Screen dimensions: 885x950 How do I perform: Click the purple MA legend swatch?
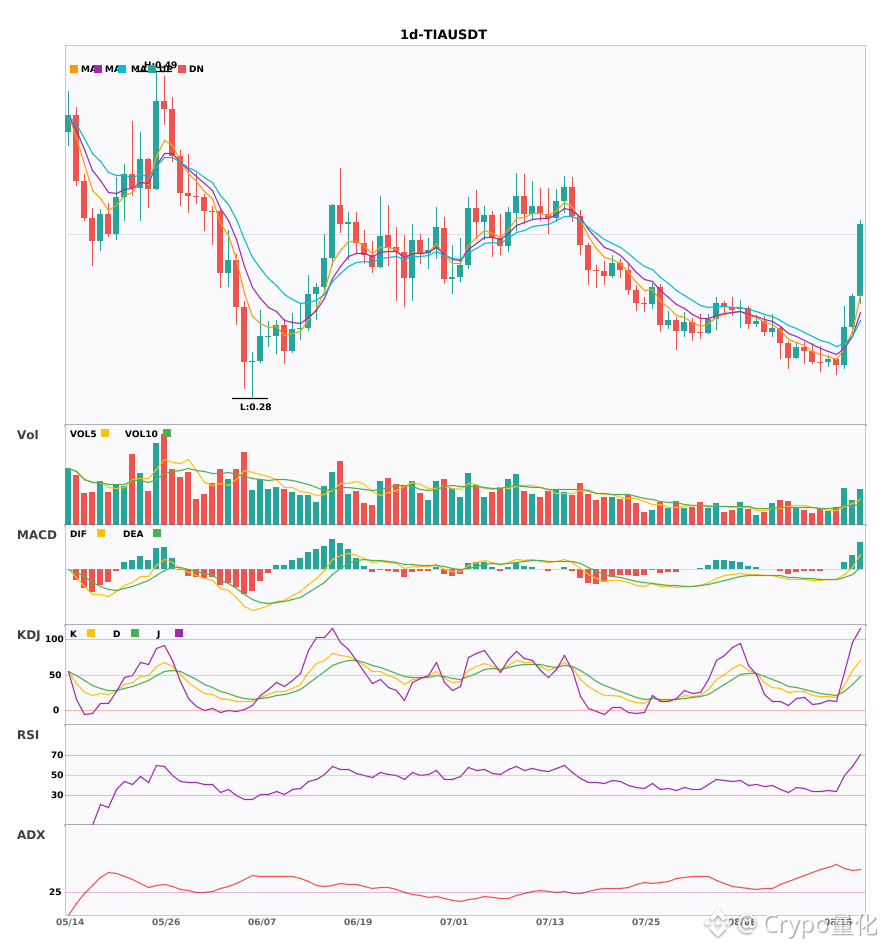click(98, 69)
